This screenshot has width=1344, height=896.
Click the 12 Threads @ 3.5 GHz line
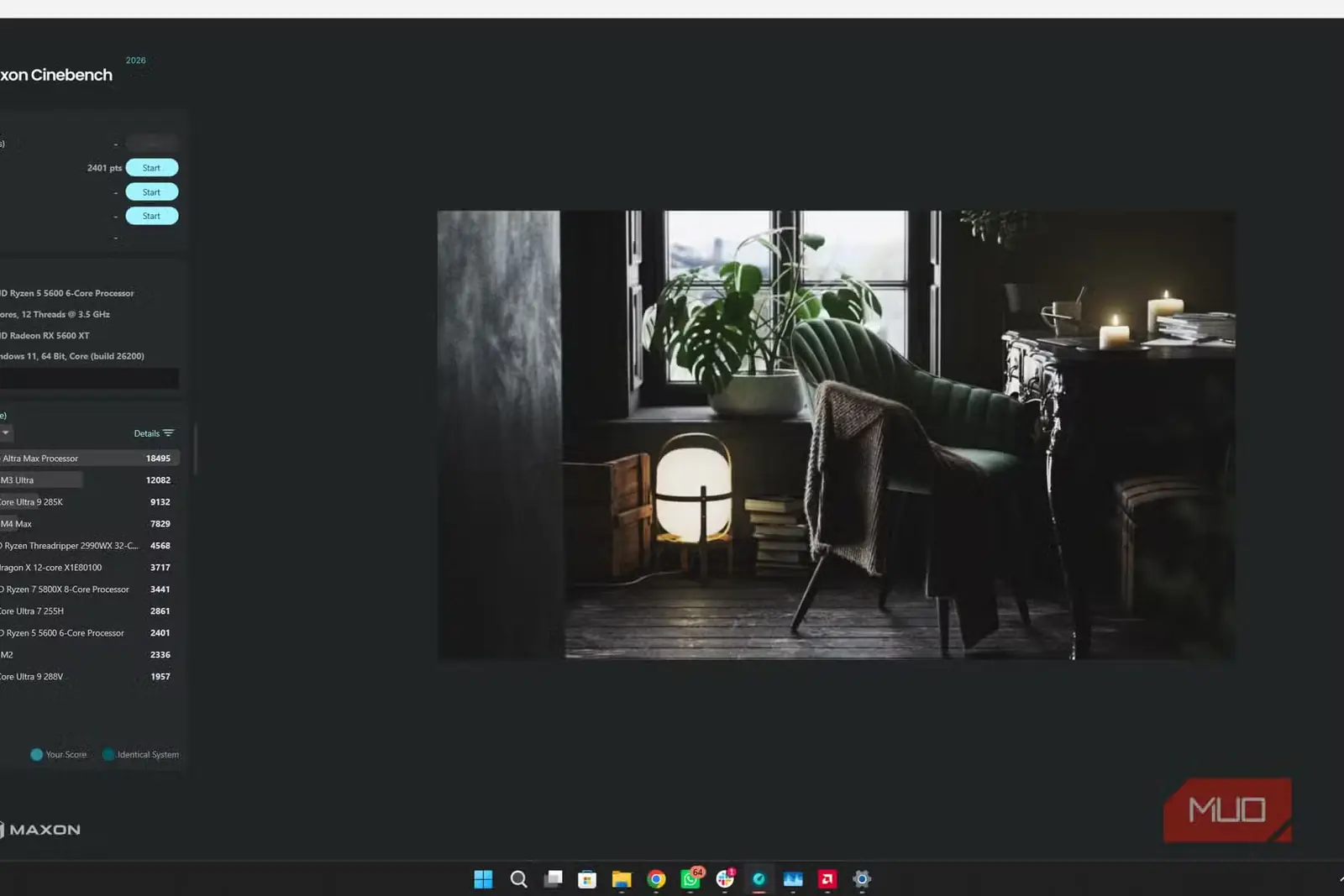point(55,315)
